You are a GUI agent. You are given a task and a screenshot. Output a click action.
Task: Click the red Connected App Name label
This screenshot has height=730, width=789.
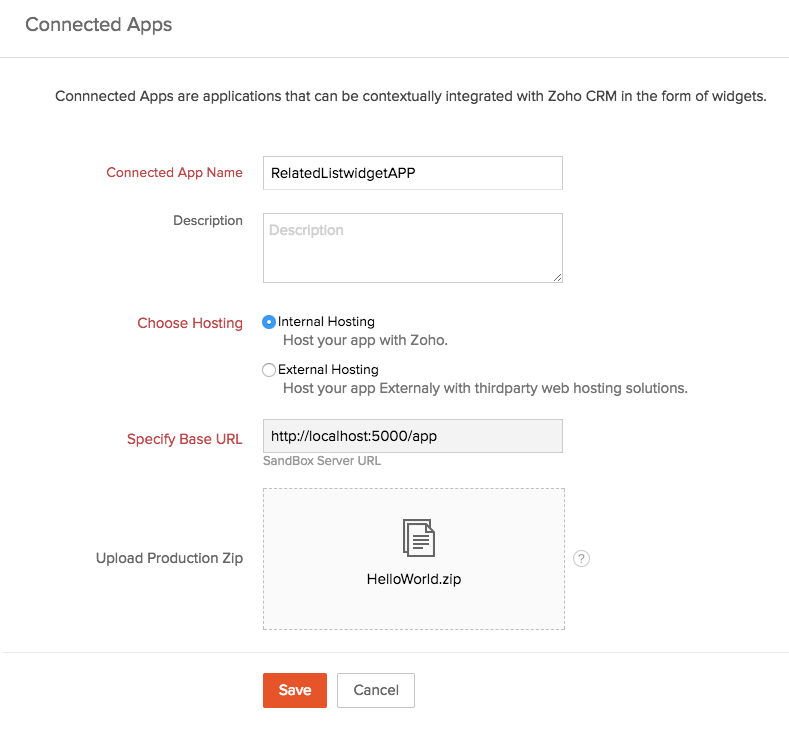(x=174, y=173)
